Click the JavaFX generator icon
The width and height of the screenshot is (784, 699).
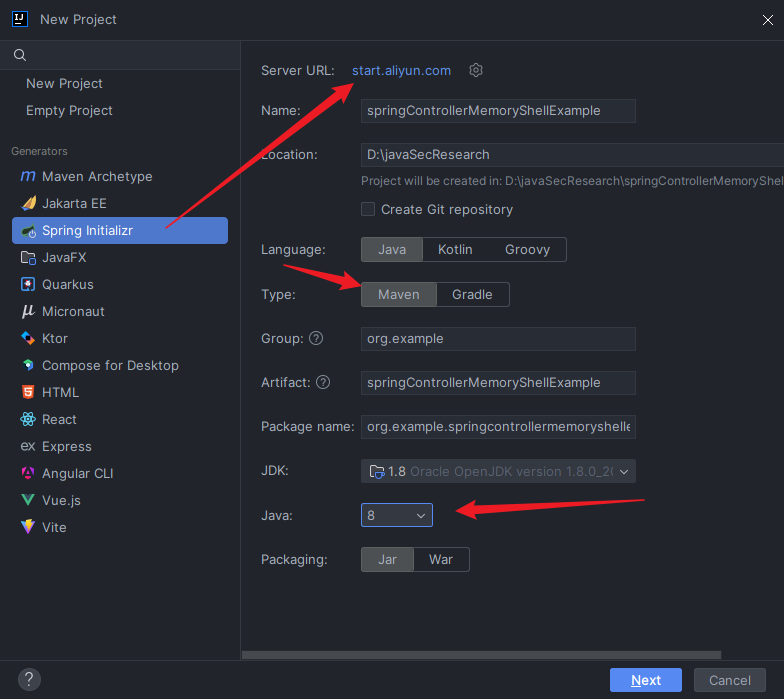click(x=28, y=258)
